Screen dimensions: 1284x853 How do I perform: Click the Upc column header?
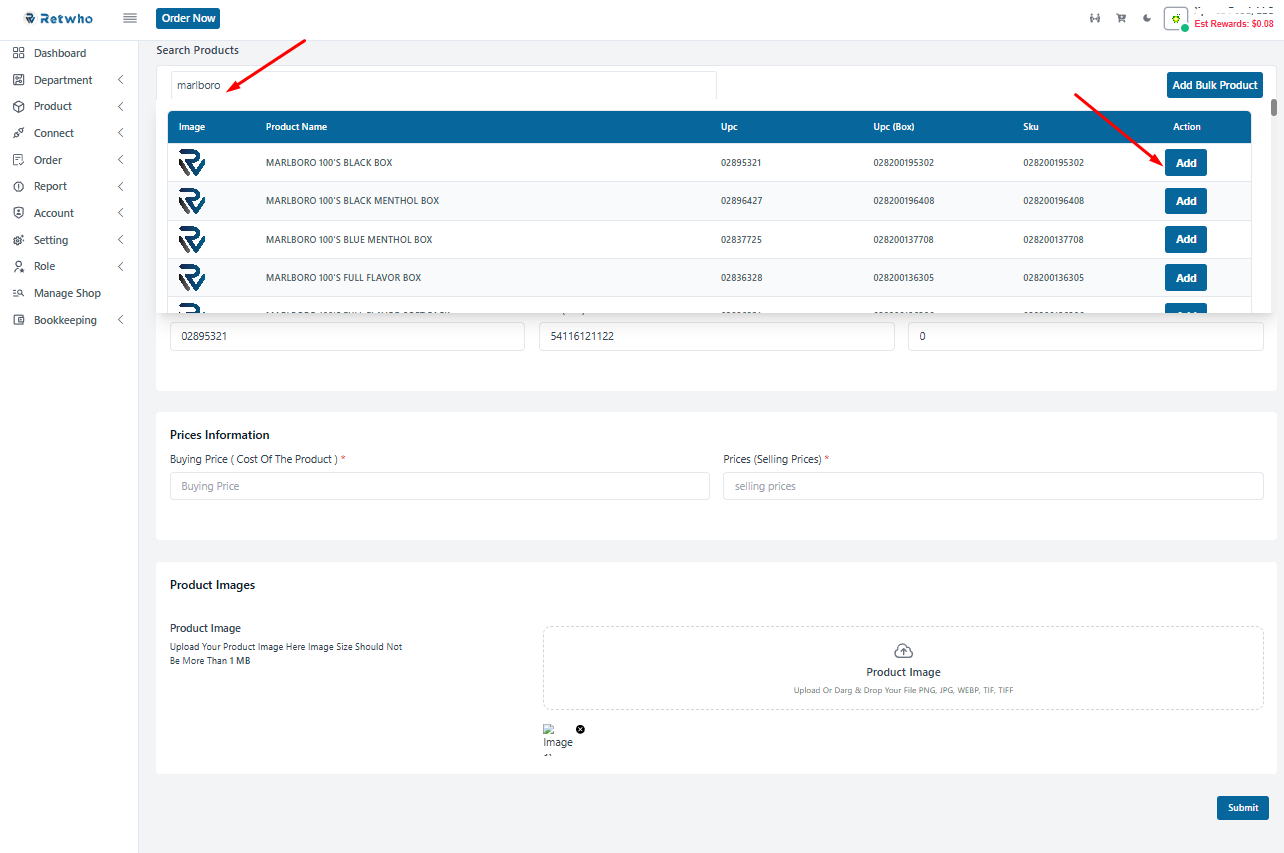(729, 127)
